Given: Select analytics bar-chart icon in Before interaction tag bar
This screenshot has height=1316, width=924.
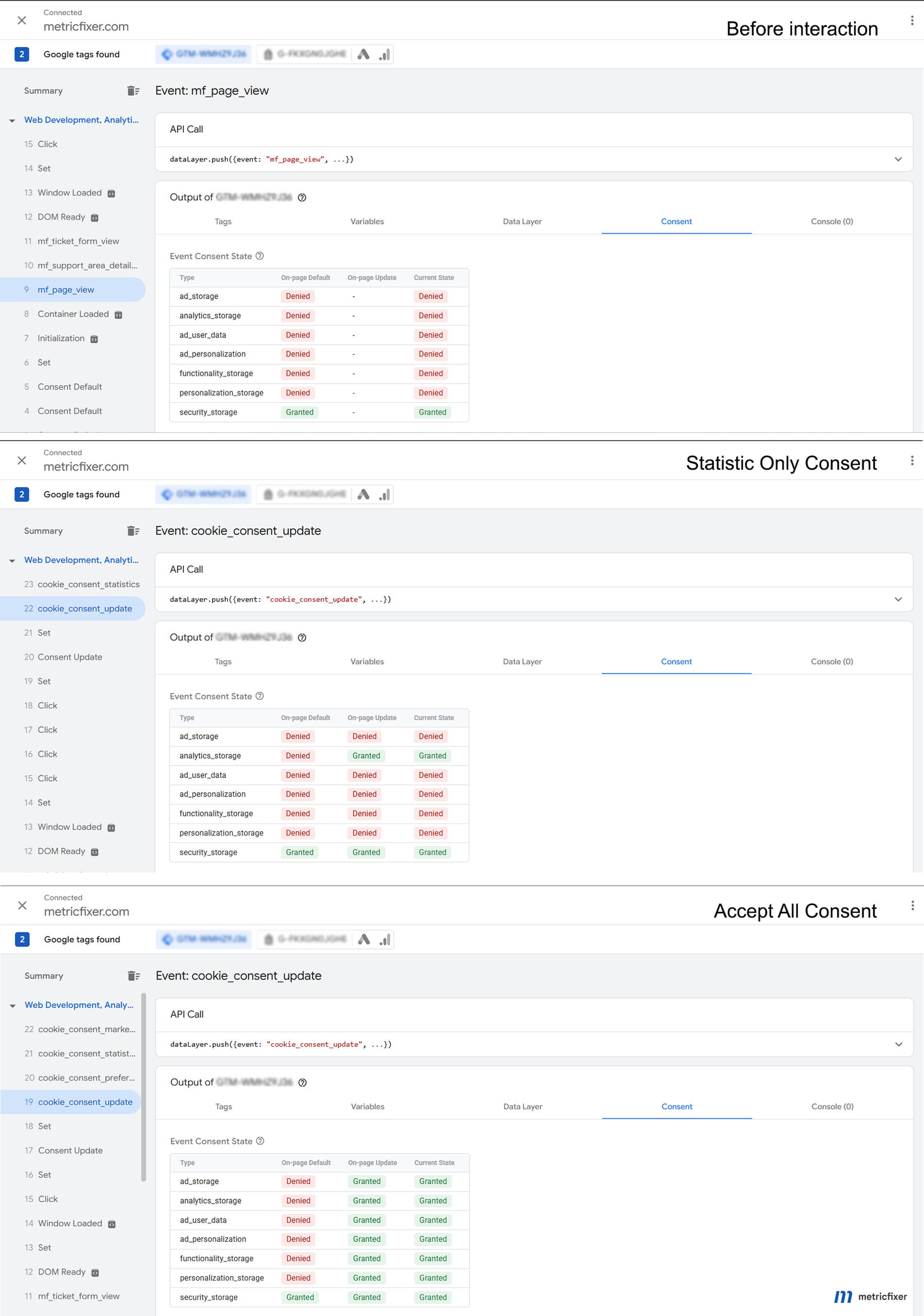Looking at the screenshot, I should [x=385, y=54].
